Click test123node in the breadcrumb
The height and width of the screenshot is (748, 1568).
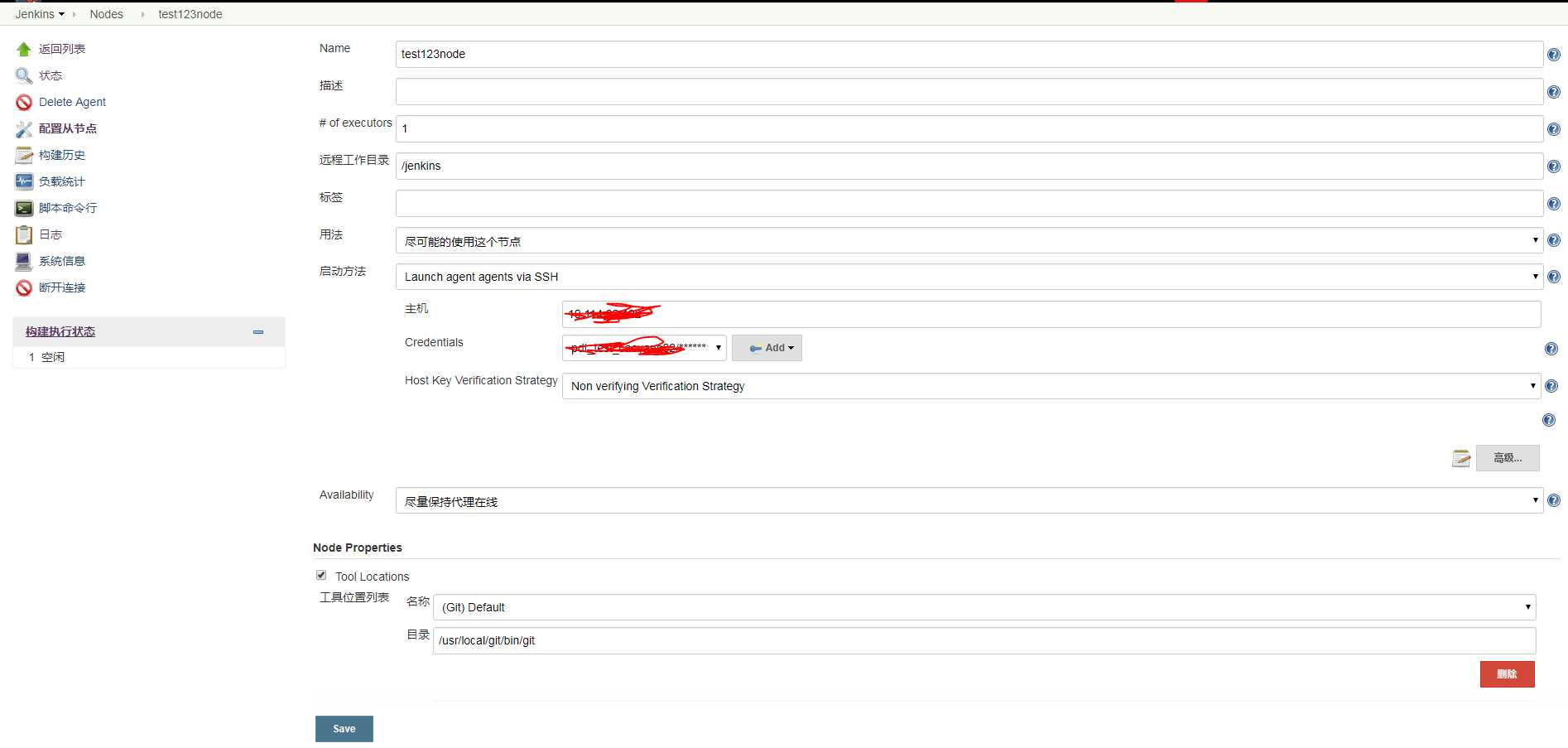[190, 14]
